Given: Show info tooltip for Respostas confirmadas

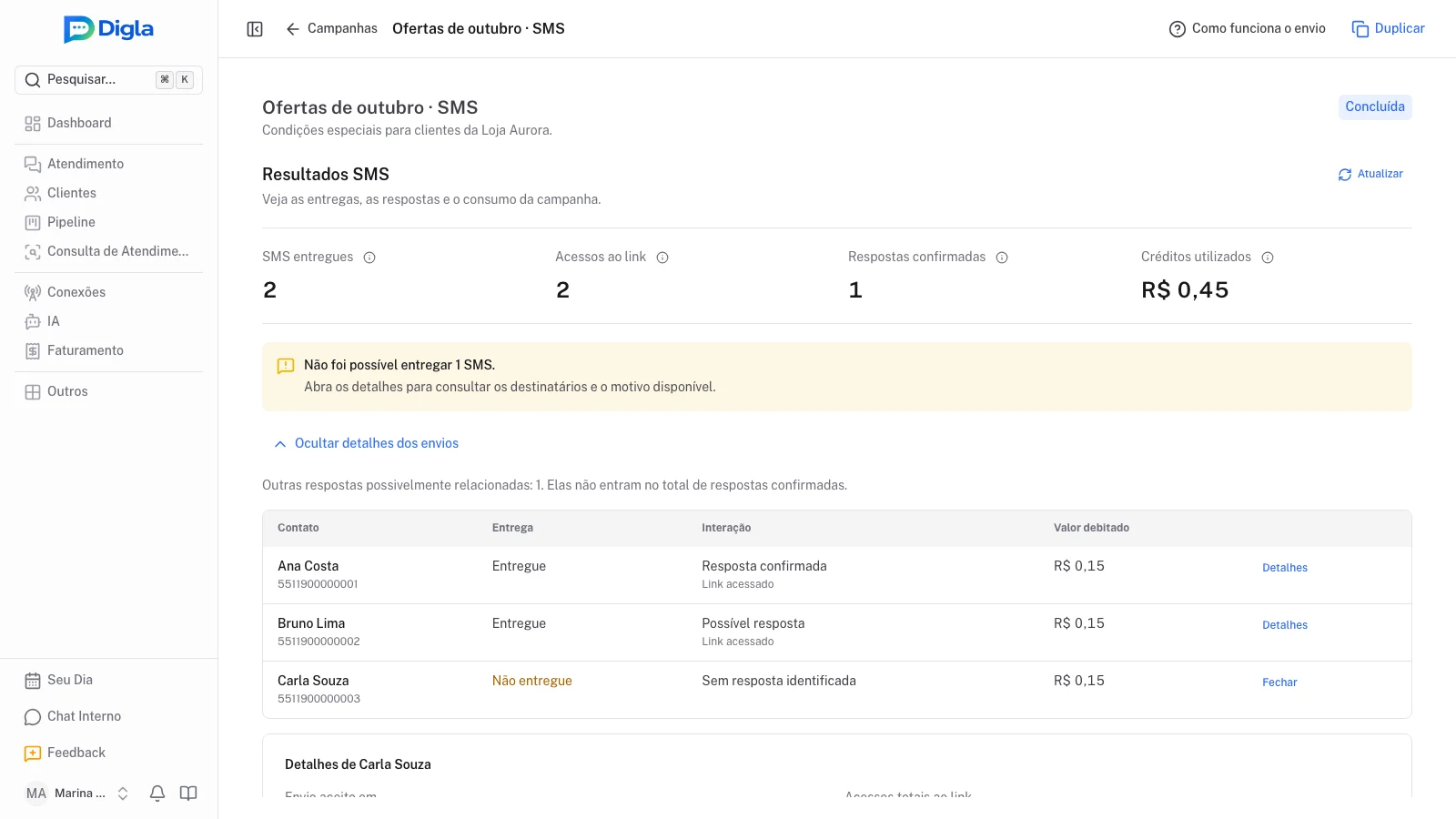Looking at the screenshot, I should pos(1002,258).
